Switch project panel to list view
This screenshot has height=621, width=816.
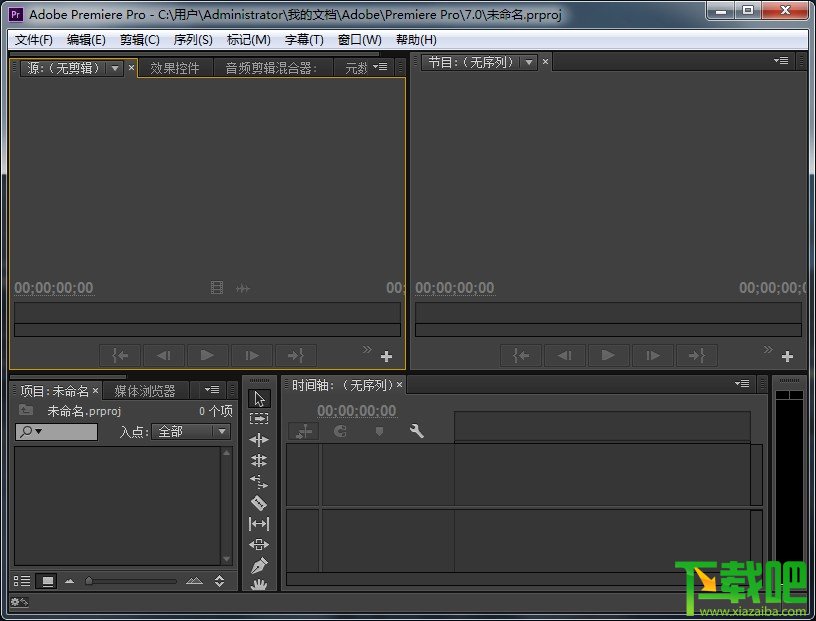22,581
